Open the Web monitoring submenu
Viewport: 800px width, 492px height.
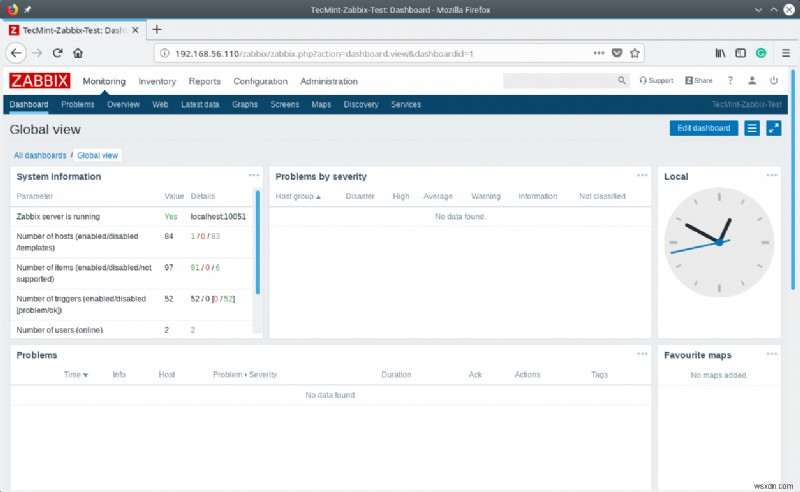[x=160, y=104]
